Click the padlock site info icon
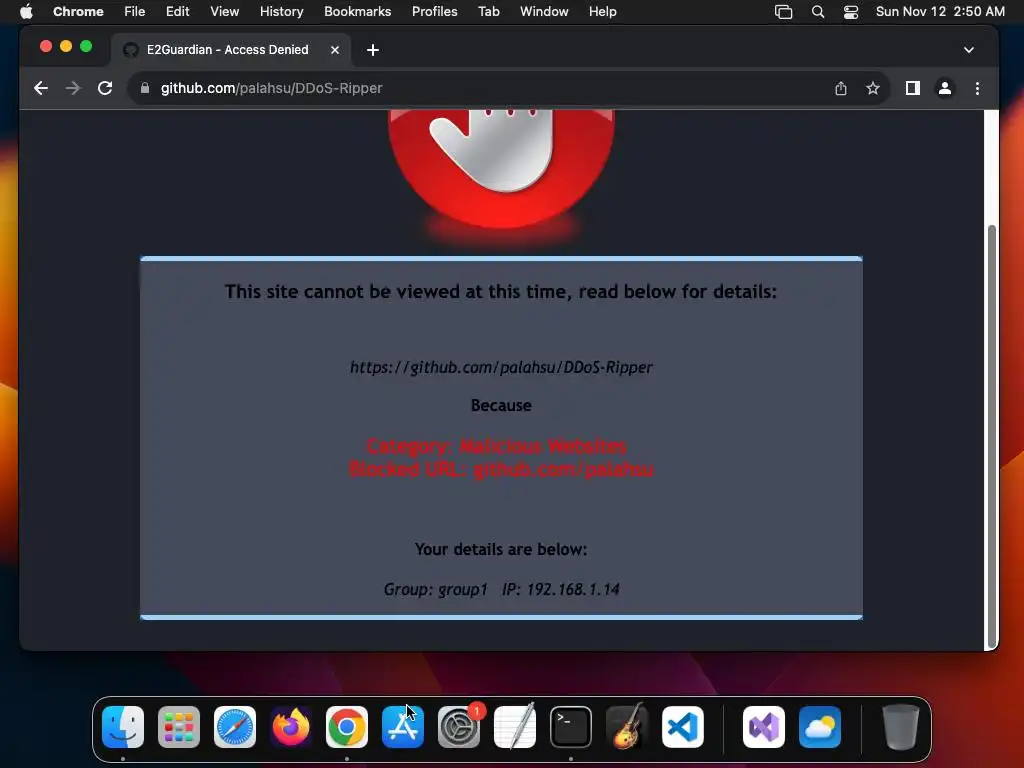Image resolution: width=1024 pixels, height=768 pixels. point(145,88)
